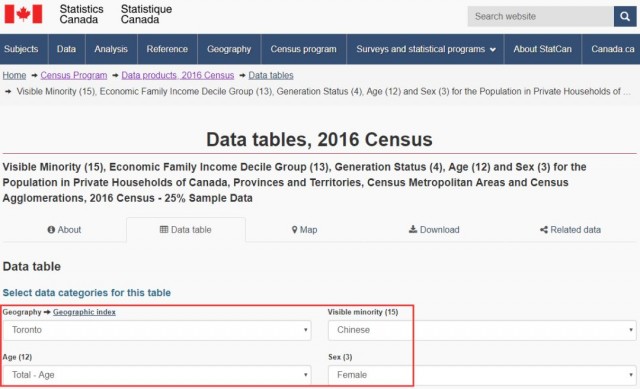
Task: Click the Canadian flag logo
Action: click(23, 14)
